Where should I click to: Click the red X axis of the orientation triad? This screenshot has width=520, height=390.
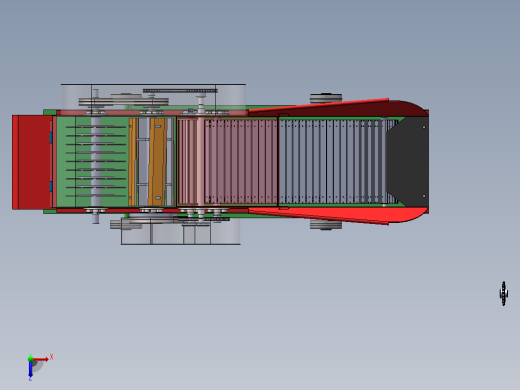[x=41, y=359]
